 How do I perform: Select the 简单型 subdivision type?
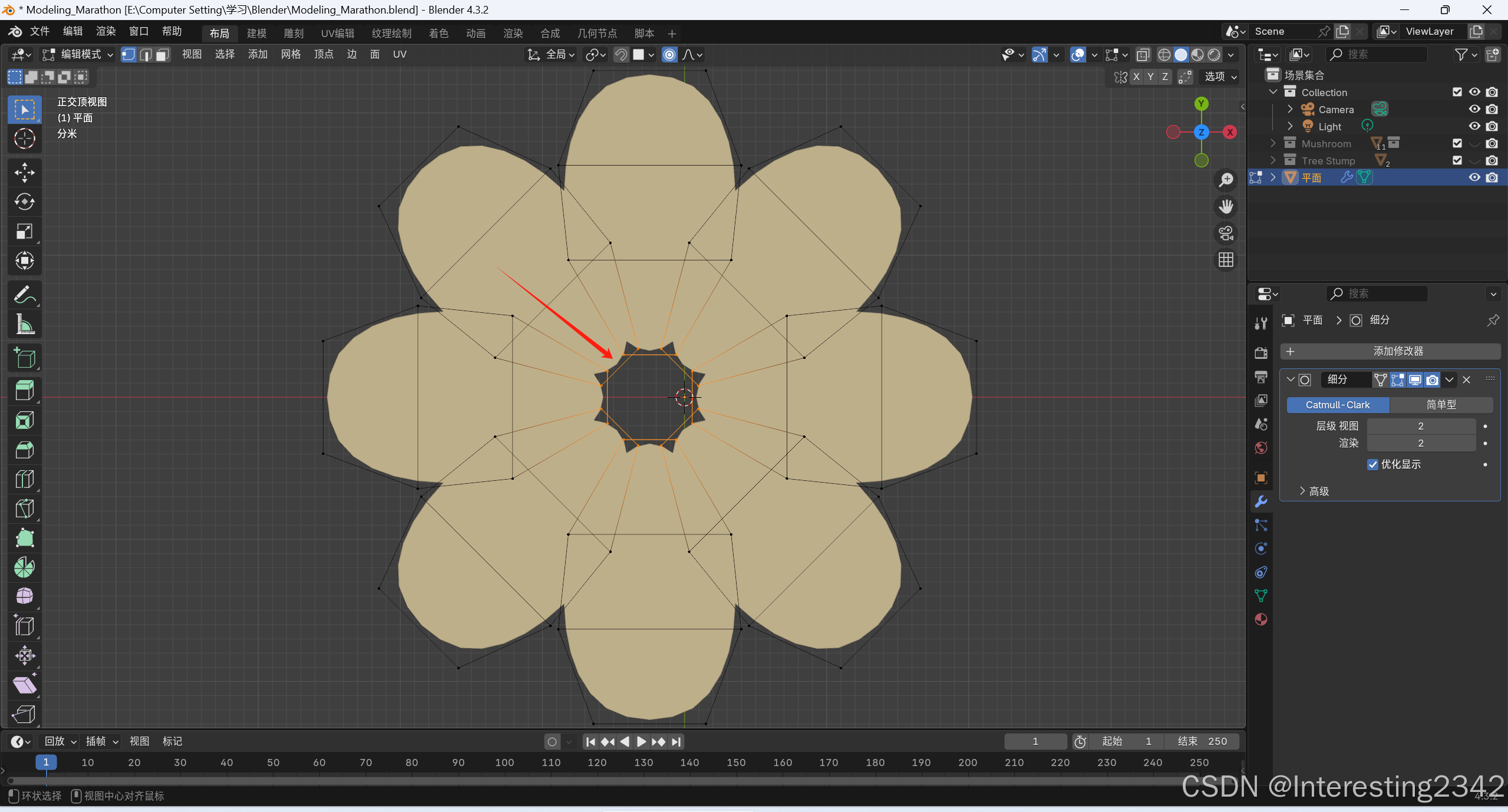coord(1440,405)
